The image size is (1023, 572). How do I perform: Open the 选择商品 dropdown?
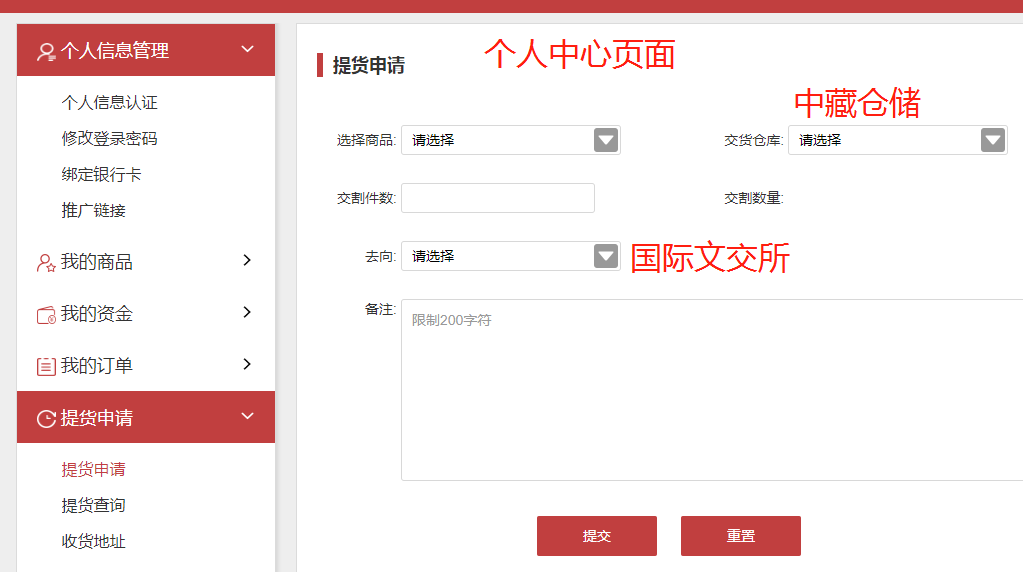pyautogui.click(x=510, y=140)
